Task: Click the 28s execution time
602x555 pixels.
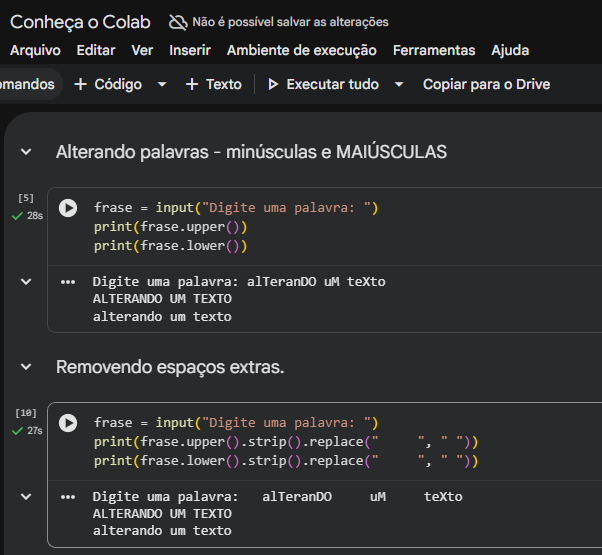Action: (35, 216)
